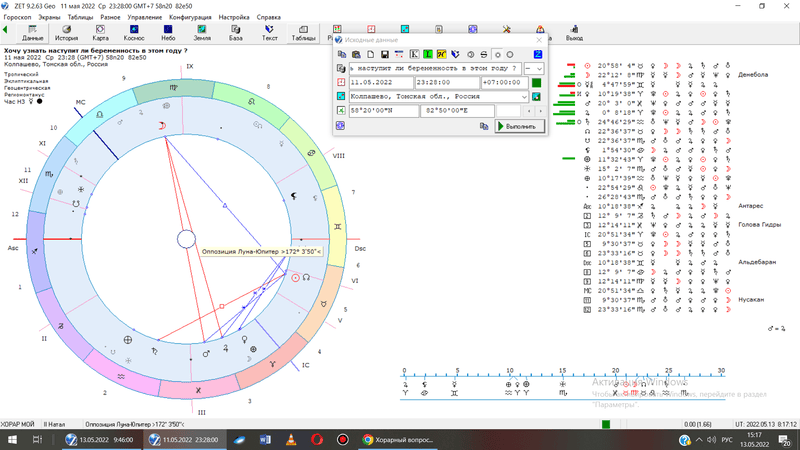The image size is (800, 450).
Task: Click the Таблицы toolbar button
Action: click(x=303, y=32)
